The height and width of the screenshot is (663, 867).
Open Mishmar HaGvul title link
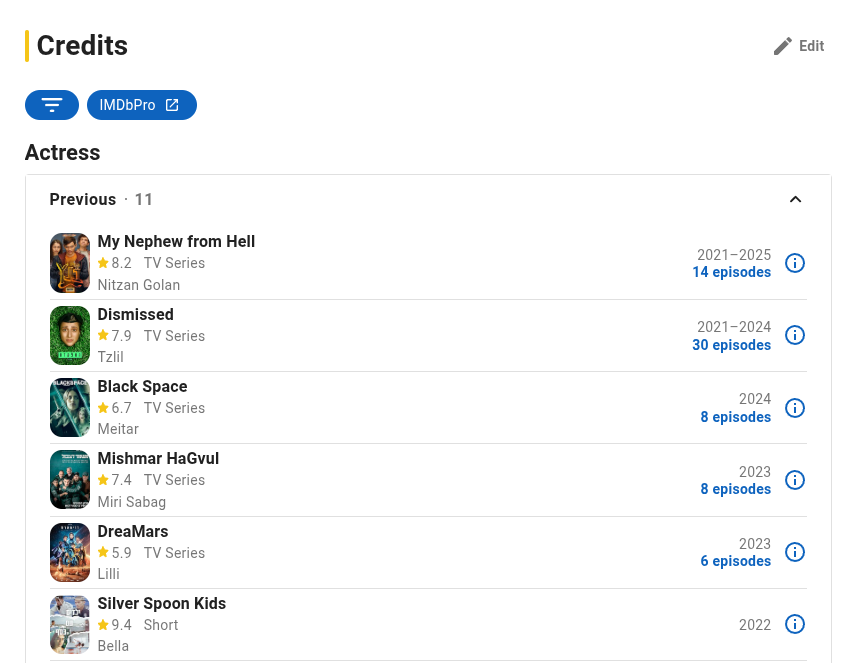[x=158, y=458]
